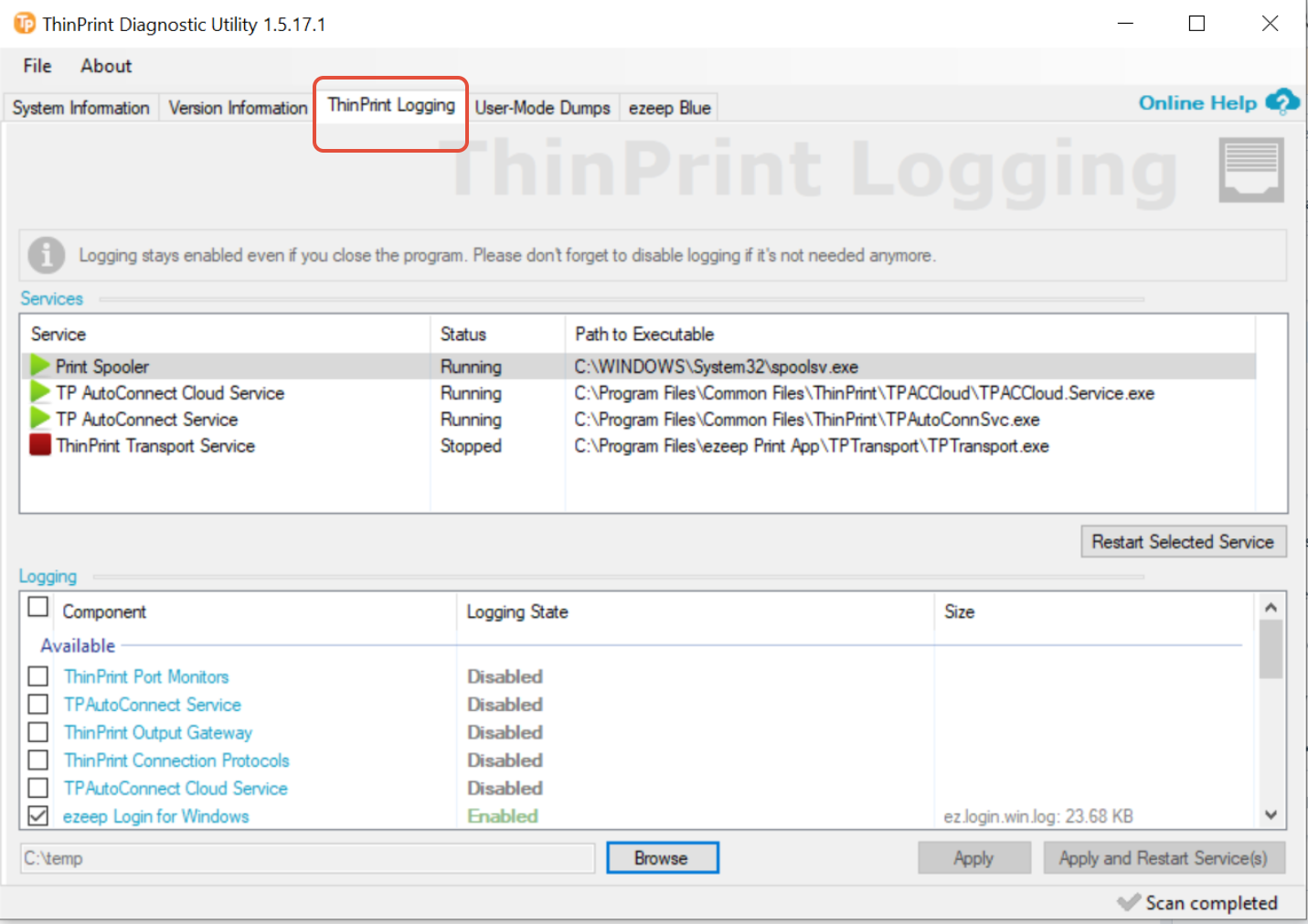1308x924 pixels.
Task: Click the TPAutoConnect Cloud Service link
Action: (x=175, y=788)
